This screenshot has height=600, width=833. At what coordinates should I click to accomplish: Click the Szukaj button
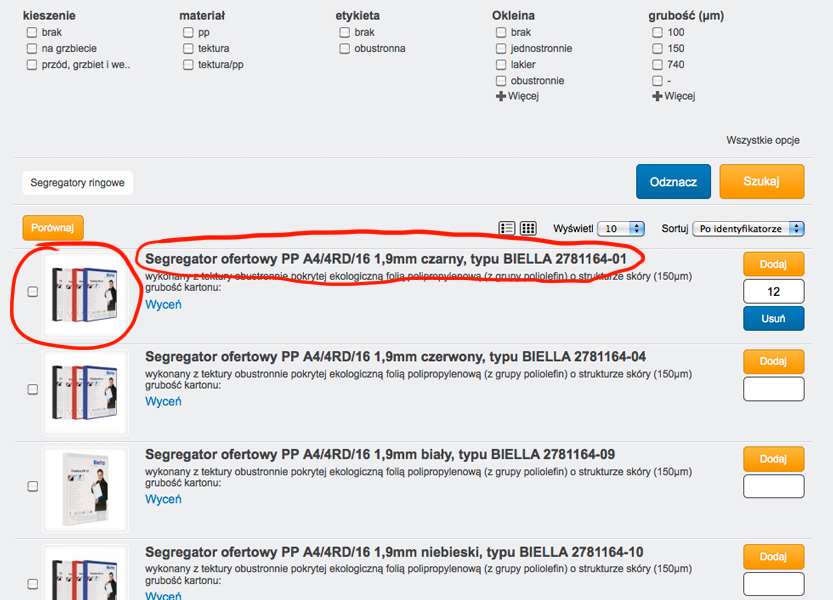tap(762, 182)
